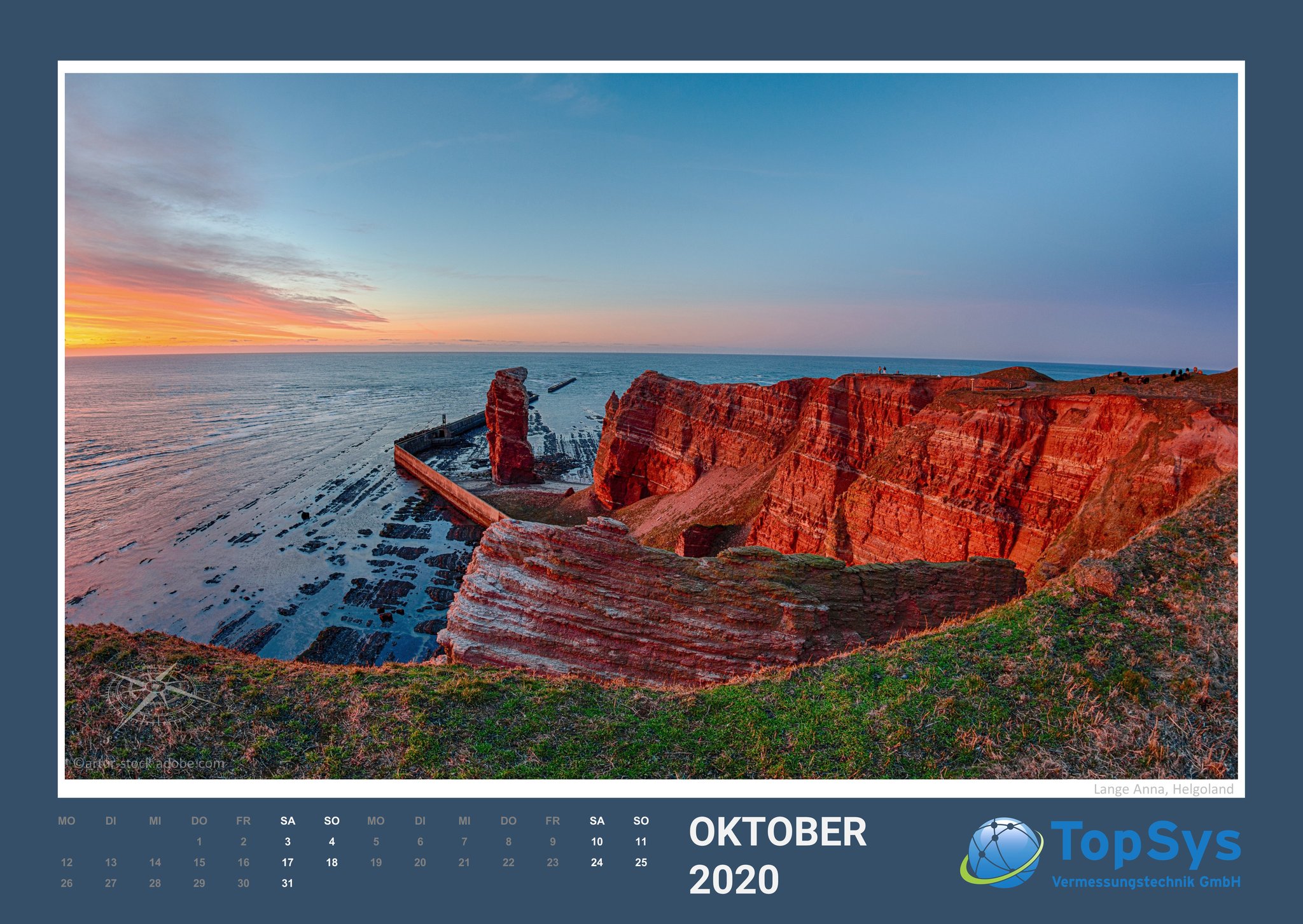Click the OKTOBER month heading
Viewport: 1303px width, 924px height.
tap(777, 832)
